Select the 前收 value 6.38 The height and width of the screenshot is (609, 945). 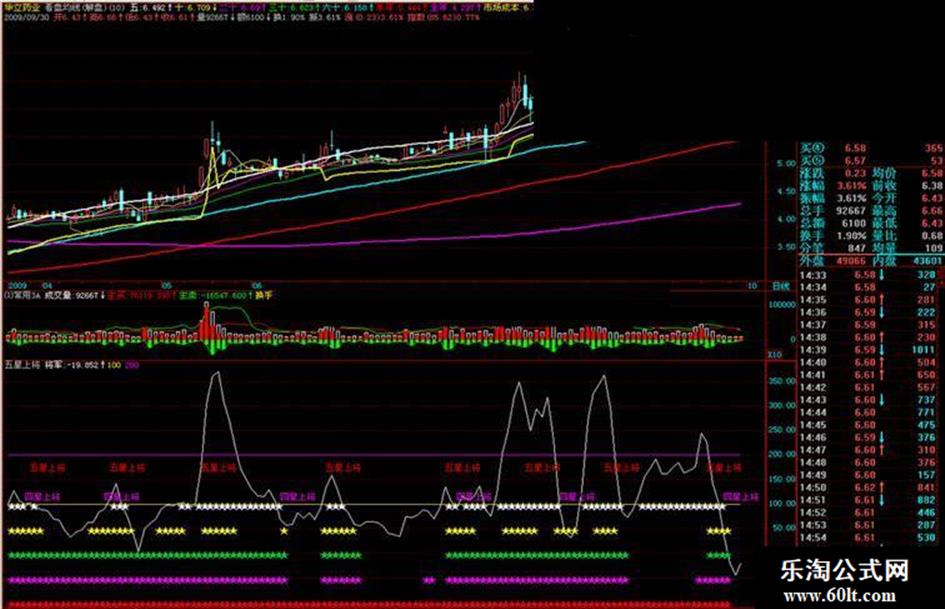tap(932, 186)
